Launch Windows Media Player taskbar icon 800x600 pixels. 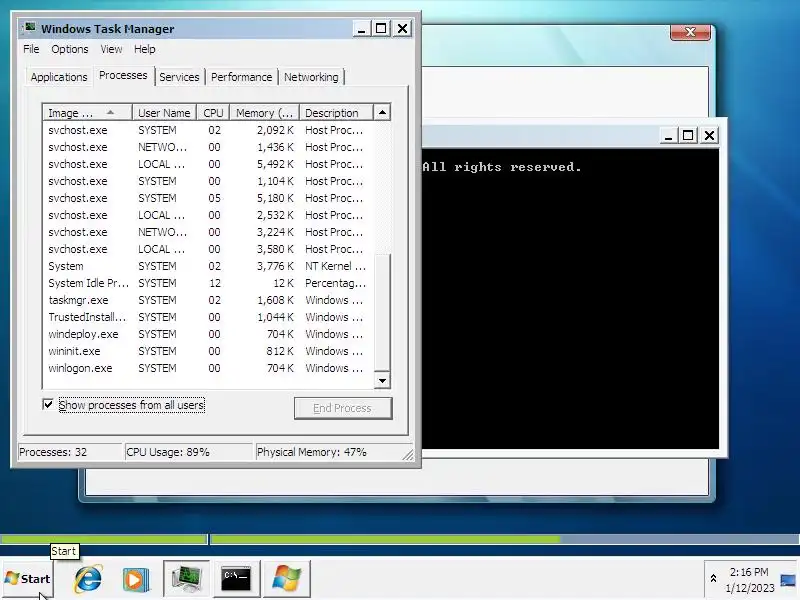coord(136,579)
